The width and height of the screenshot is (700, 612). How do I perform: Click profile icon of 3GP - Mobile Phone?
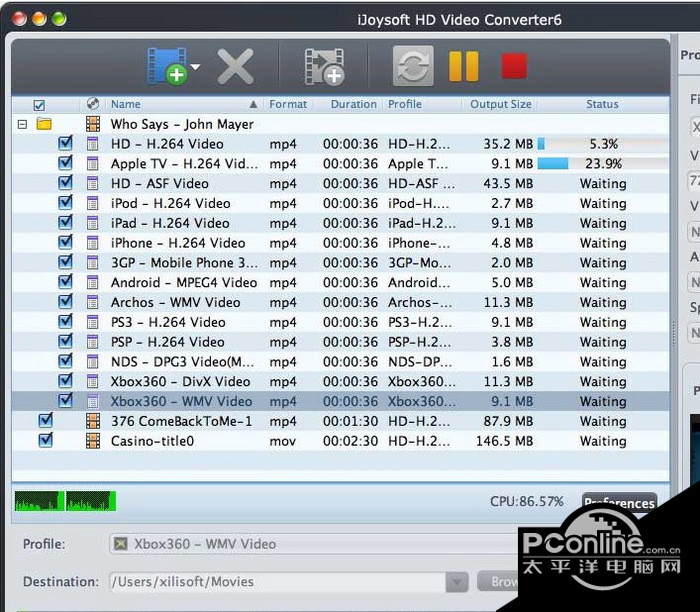pos(92,262)
